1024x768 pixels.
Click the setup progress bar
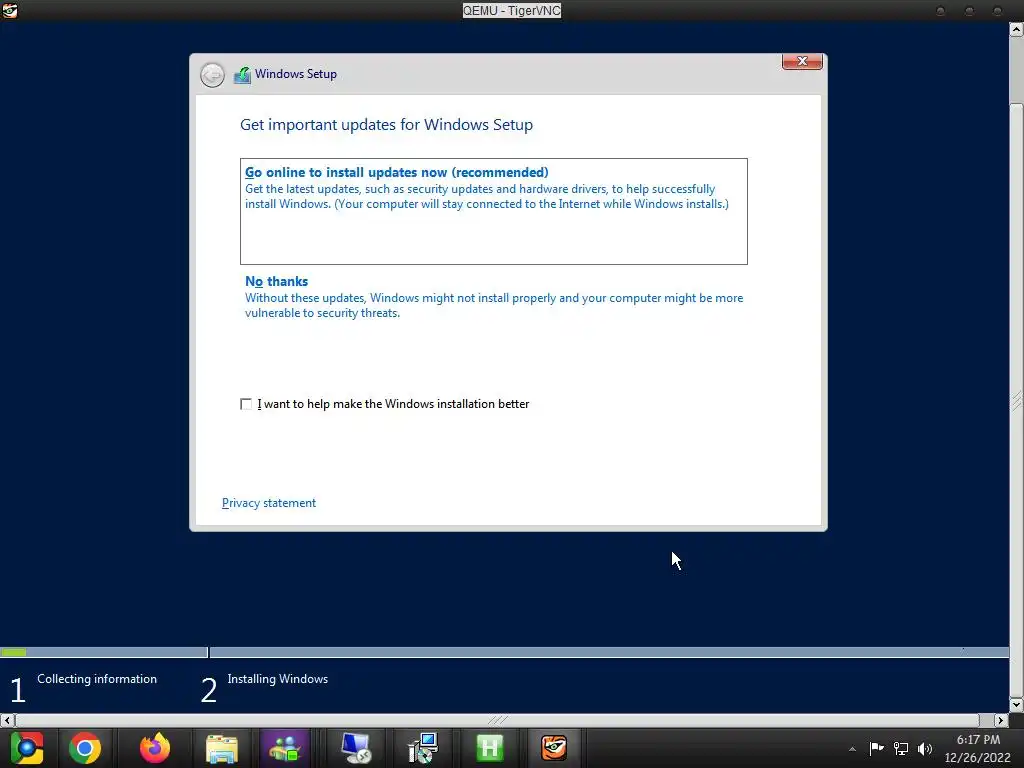(x=504, y=652)
